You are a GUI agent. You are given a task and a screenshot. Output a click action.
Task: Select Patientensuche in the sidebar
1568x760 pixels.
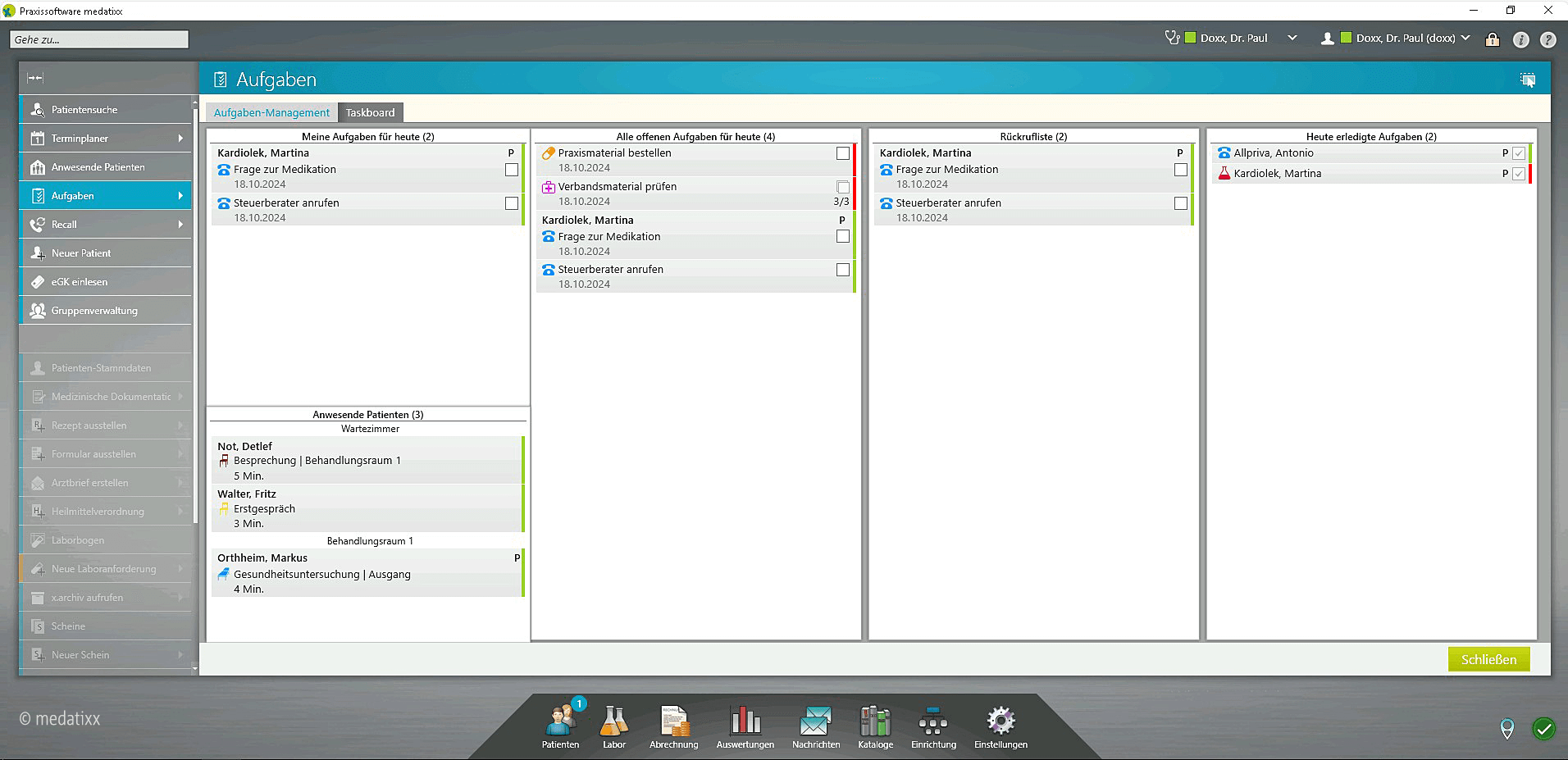point(106,110)
